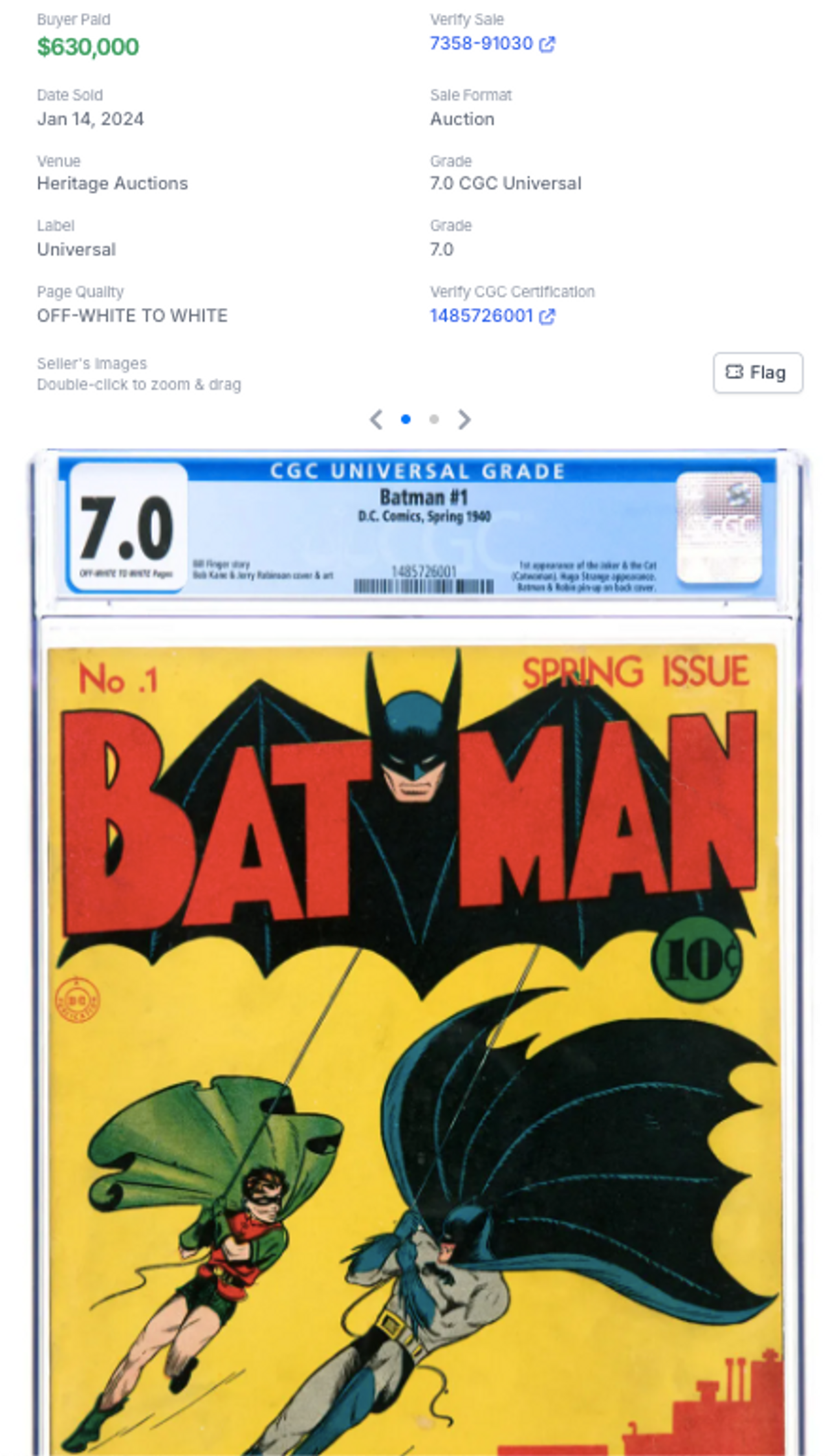Click the 7.0 grade box on slab label

point(128,527)
